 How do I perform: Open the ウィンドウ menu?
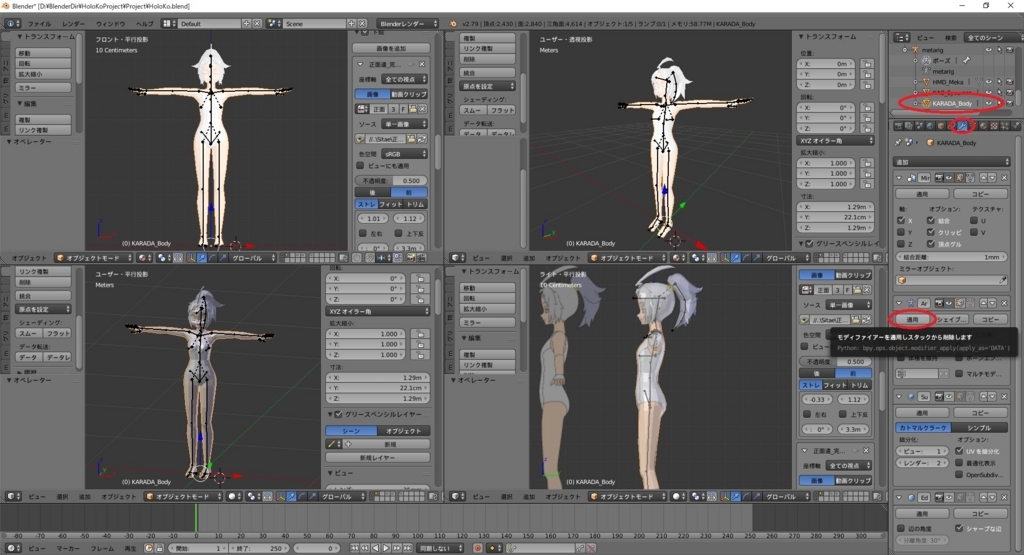coord(110,24)
